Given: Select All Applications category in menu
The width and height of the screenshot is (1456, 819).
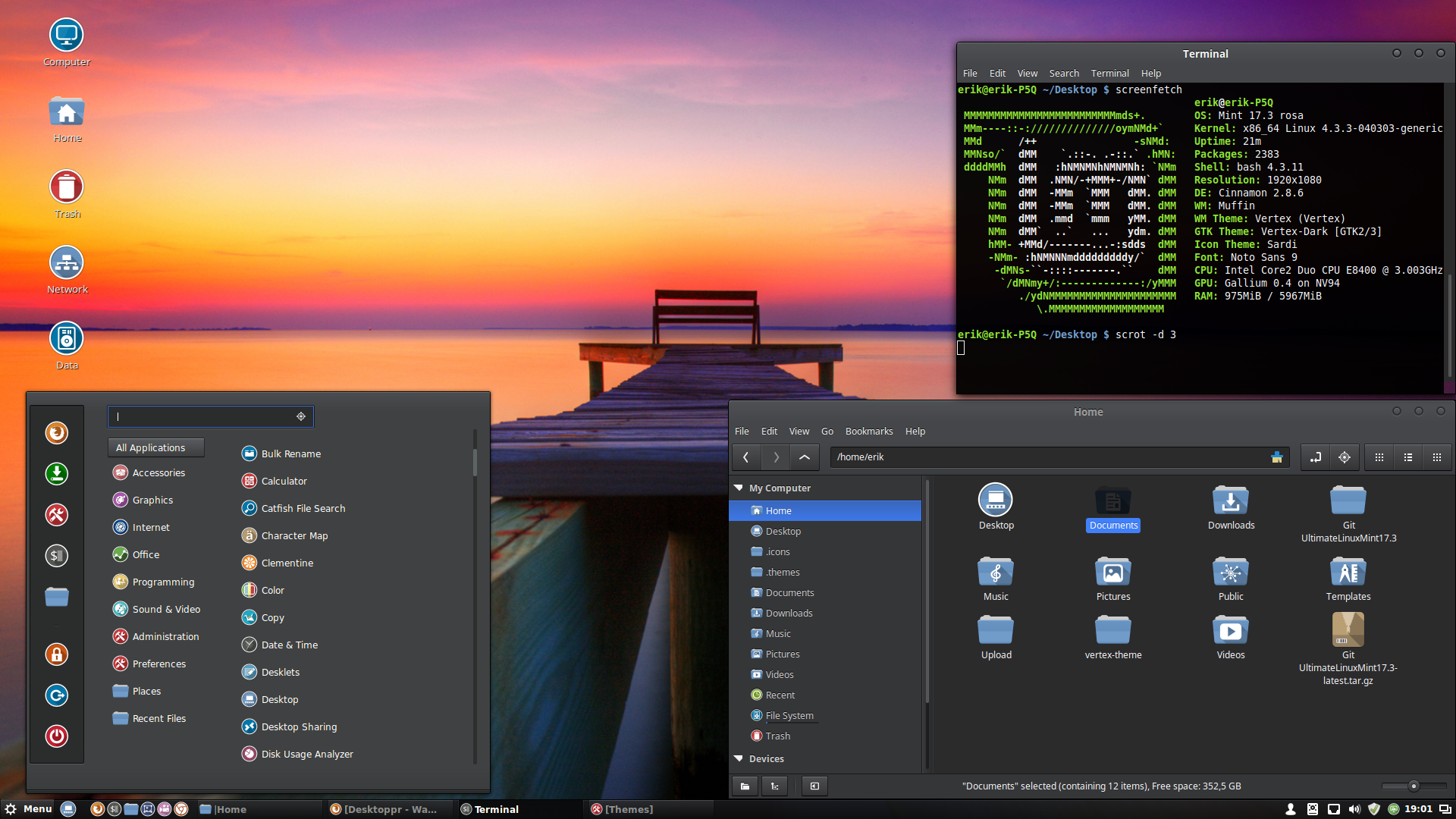Looking at the screenshot, I should (150, 447).
